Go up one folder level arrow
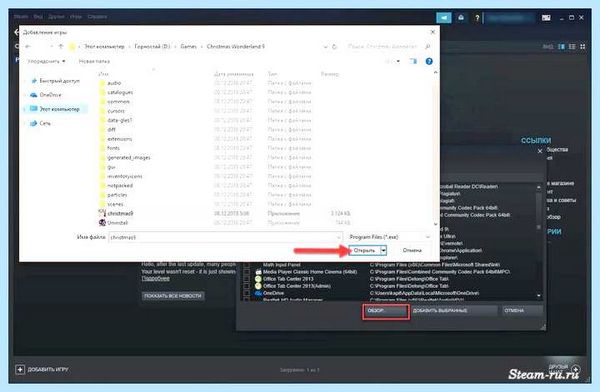This screenshot has height=392, width=600. tap(60, 46)
